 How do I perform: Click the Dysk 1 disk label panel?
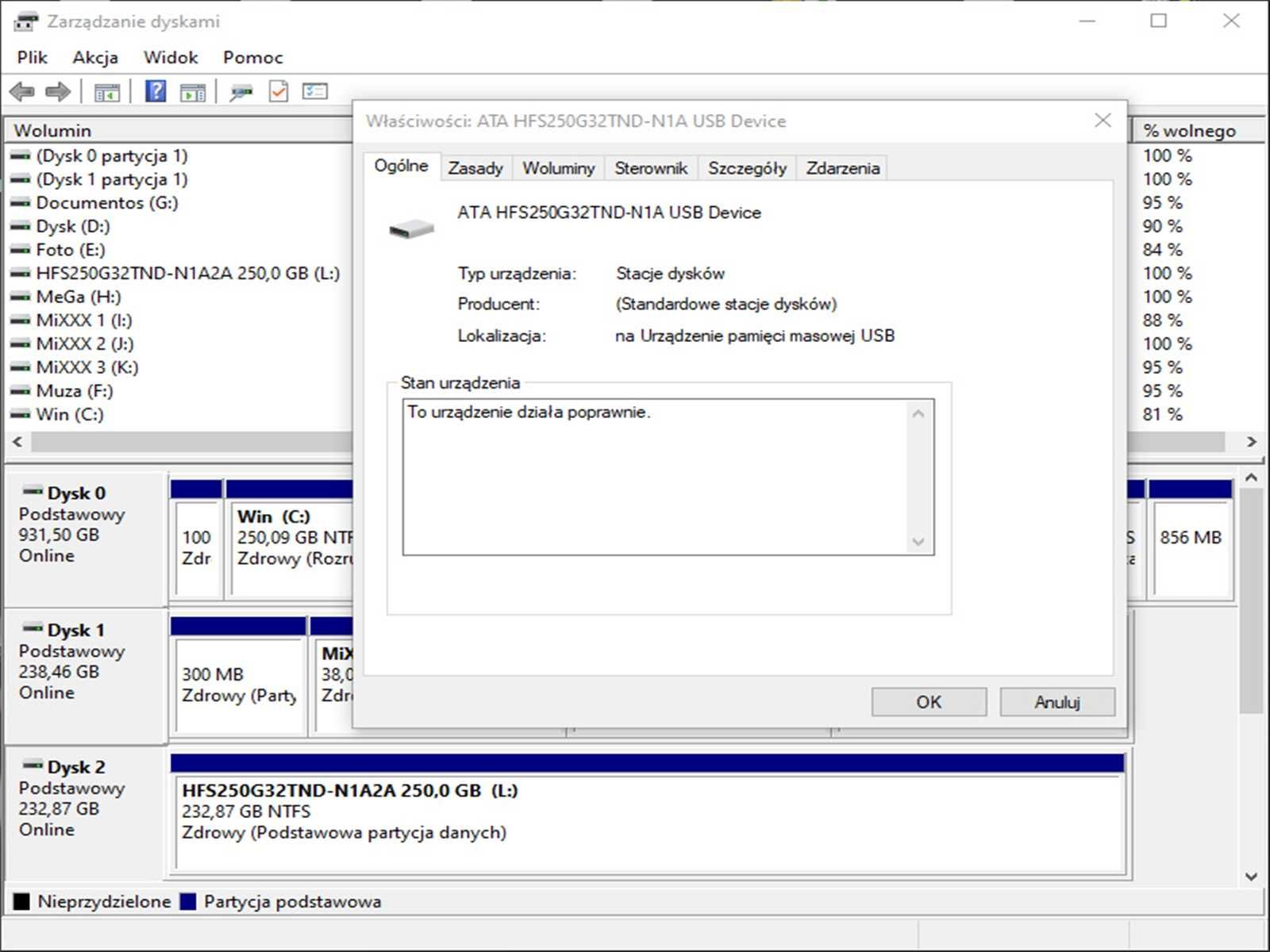(86, 676)
